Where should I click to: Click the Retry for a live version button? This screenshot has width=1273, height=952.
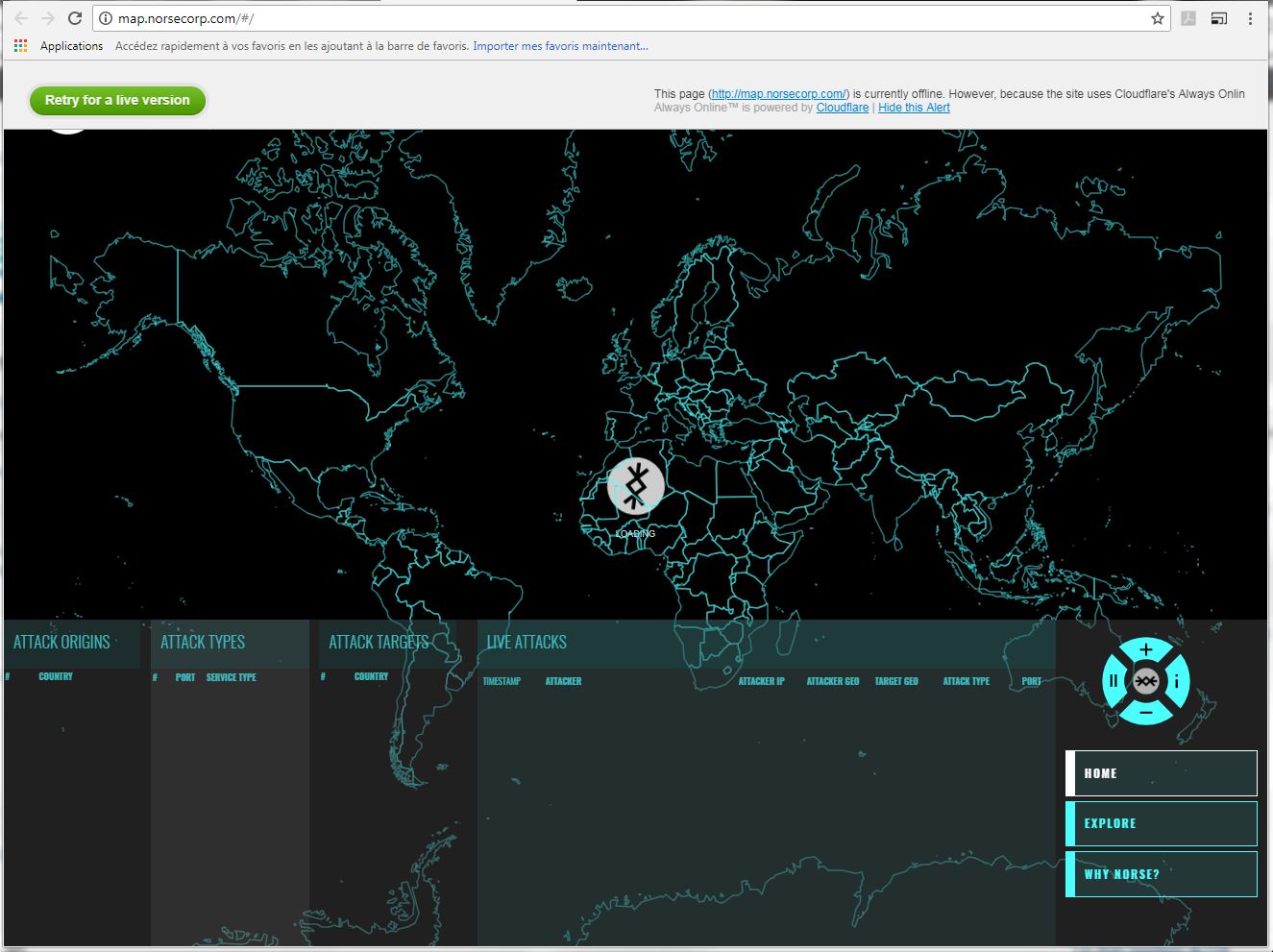click(x=117, y=100)
